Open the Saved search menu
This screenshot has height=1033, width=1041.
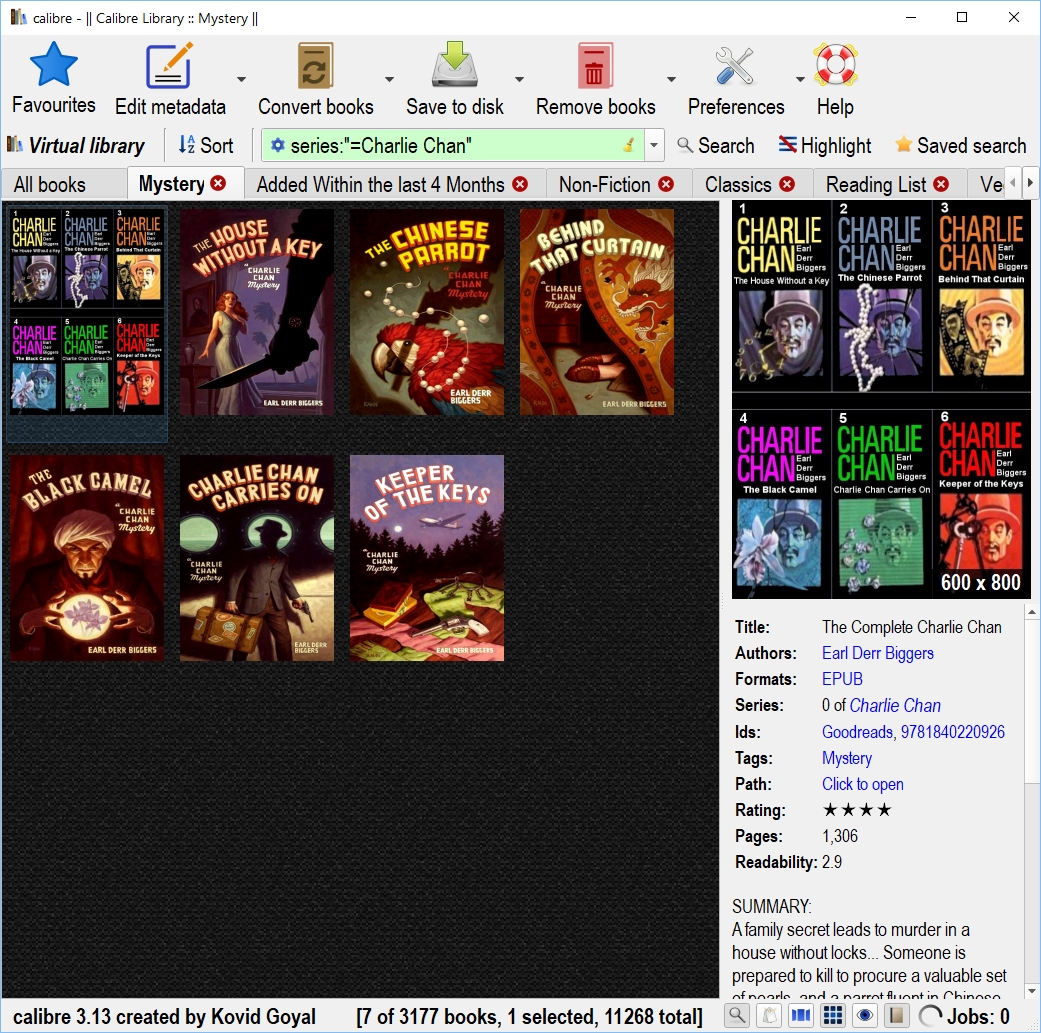coord(960,145)
